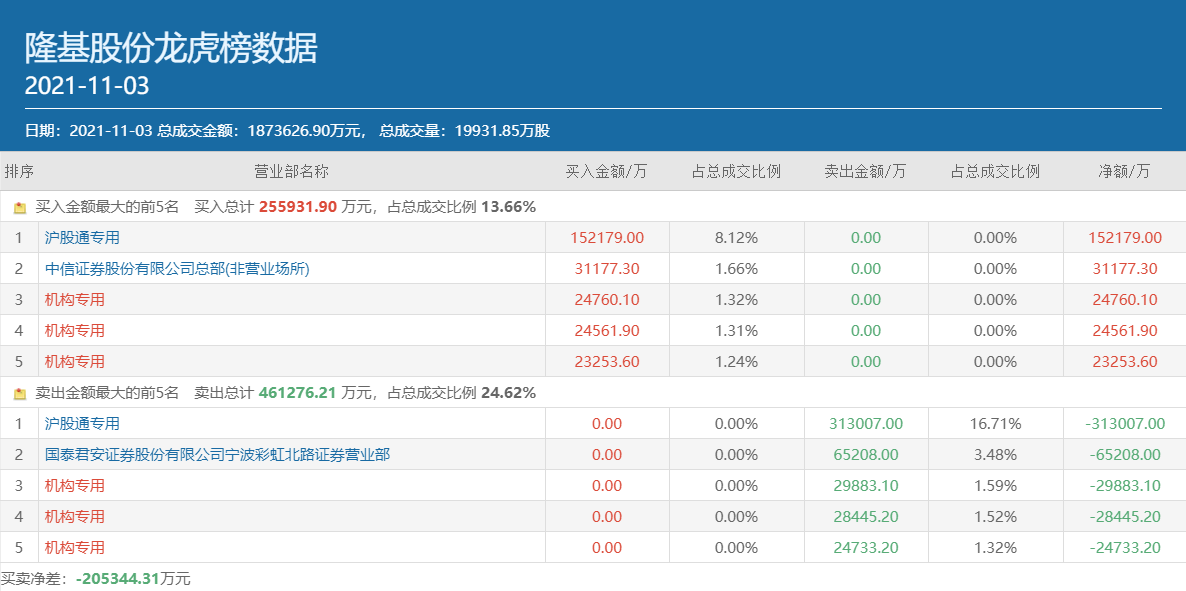Click the 卖出金额/万 column header
Viewport: 1186px width, 591px height.
(x=865, y=171)
